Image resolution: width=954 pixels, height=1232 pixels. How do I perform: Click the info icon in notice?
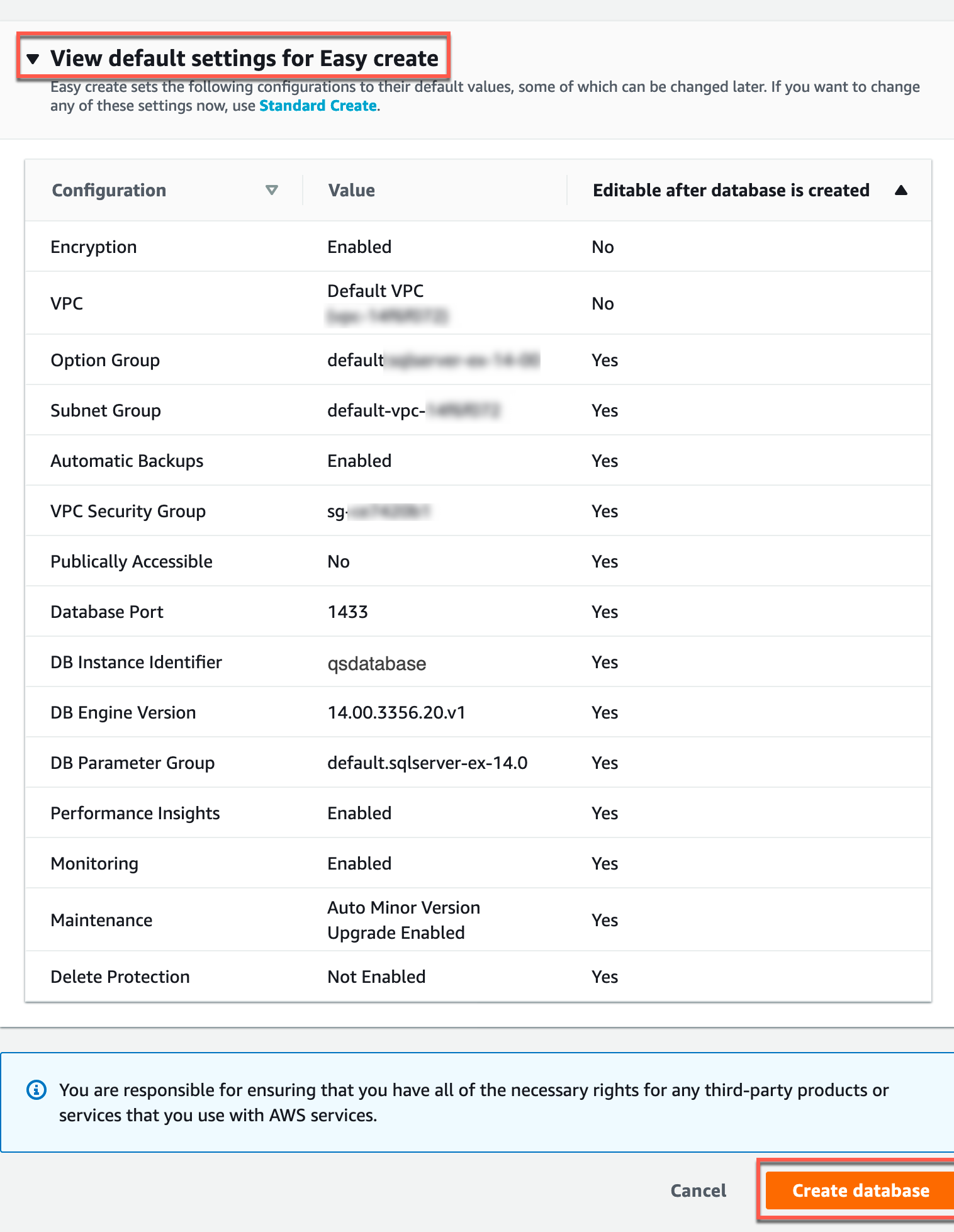pos(36,1090)
